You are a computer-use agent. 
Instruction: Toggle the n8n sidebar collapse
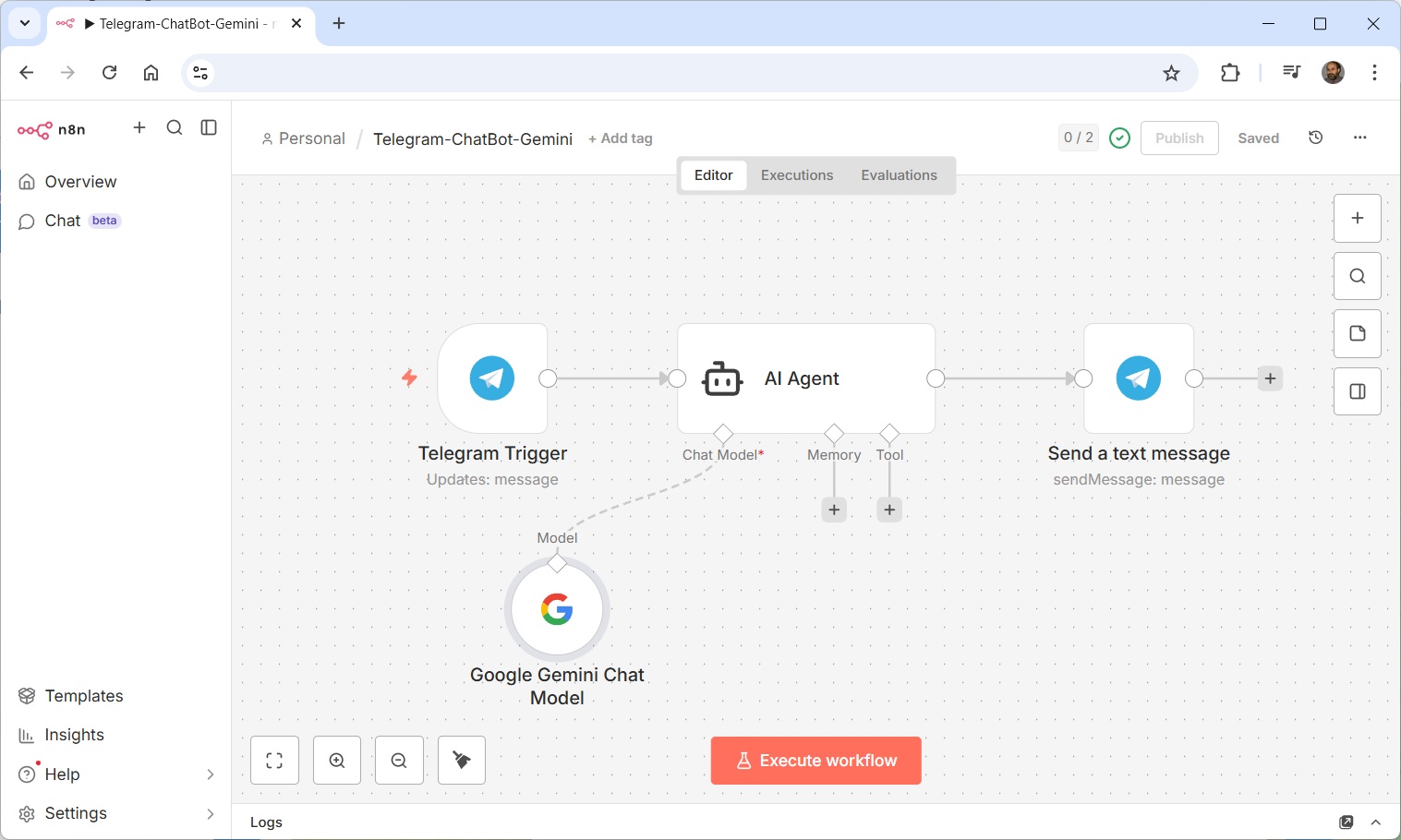tap(209, 127)
